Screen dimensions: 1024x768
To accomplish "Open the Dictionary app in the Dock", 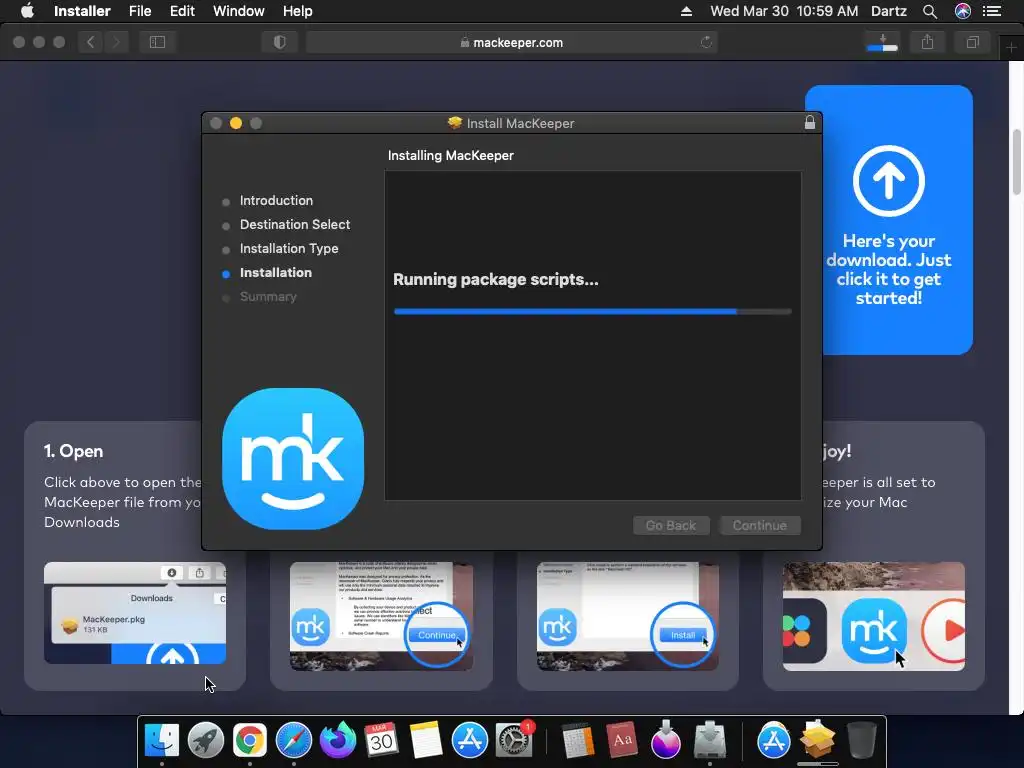I will (622, 741).
